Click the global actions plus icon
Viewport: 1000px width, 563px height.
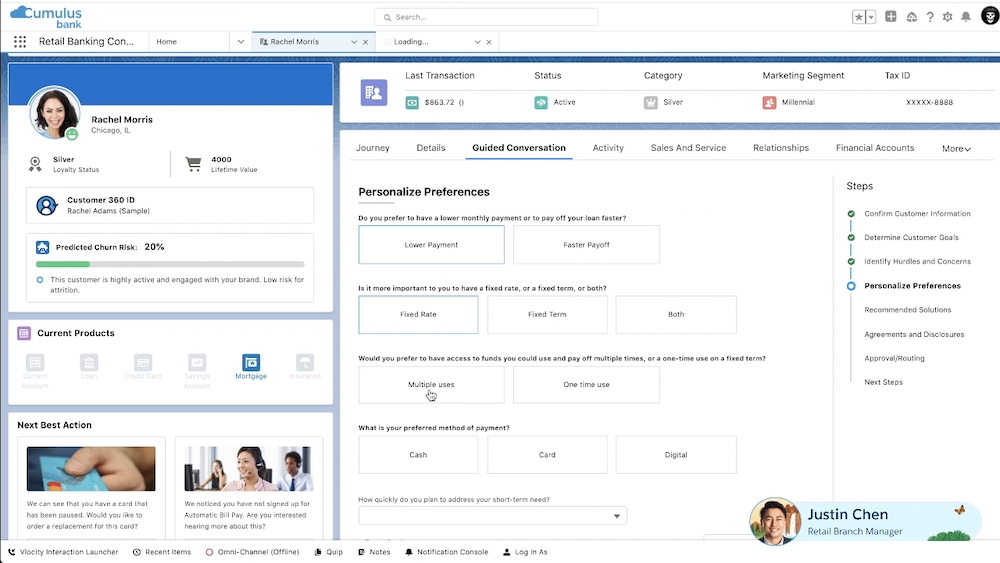(x=891, y=17)
